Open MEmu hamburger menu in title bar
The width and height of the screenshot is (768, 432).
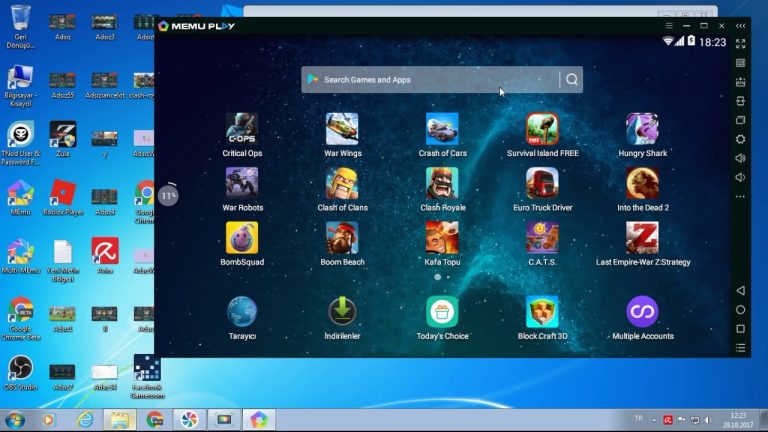[x=669, y=25]
